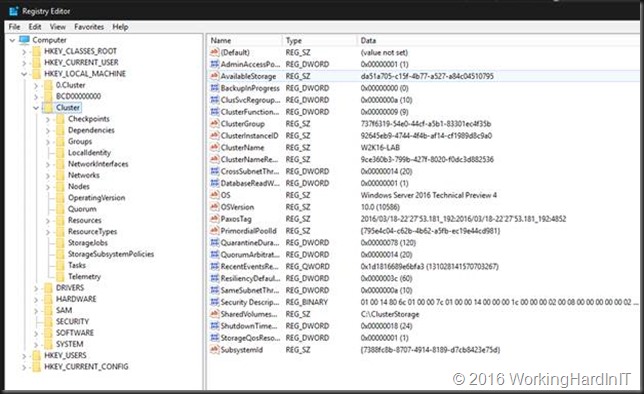Click the Quorum folder icon

pos(61,209)
